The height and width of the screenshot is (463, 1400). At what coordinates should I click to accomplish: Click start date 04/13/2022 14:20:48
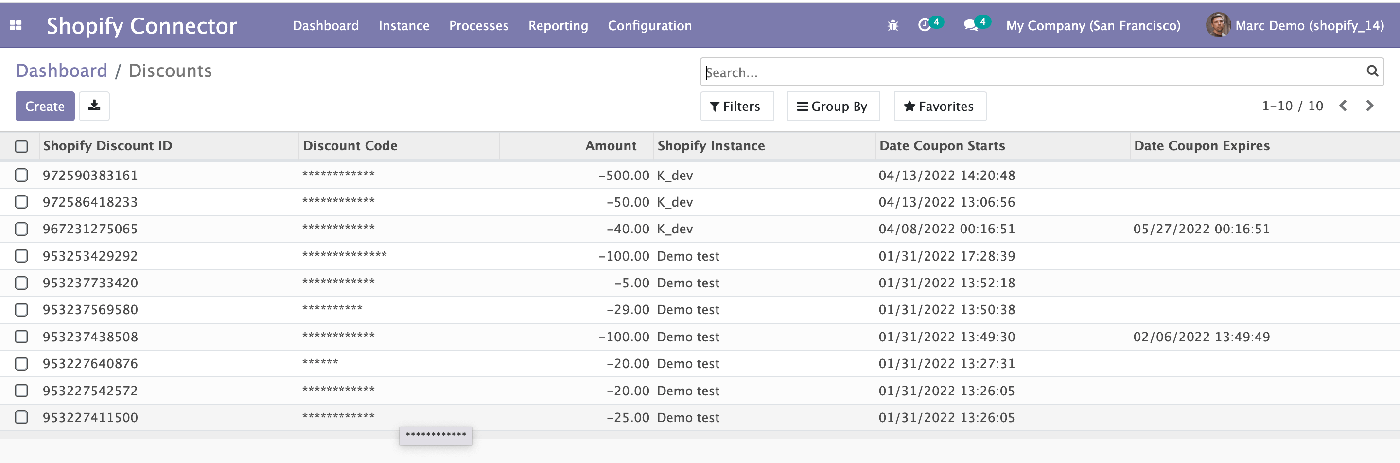(947, 175)
